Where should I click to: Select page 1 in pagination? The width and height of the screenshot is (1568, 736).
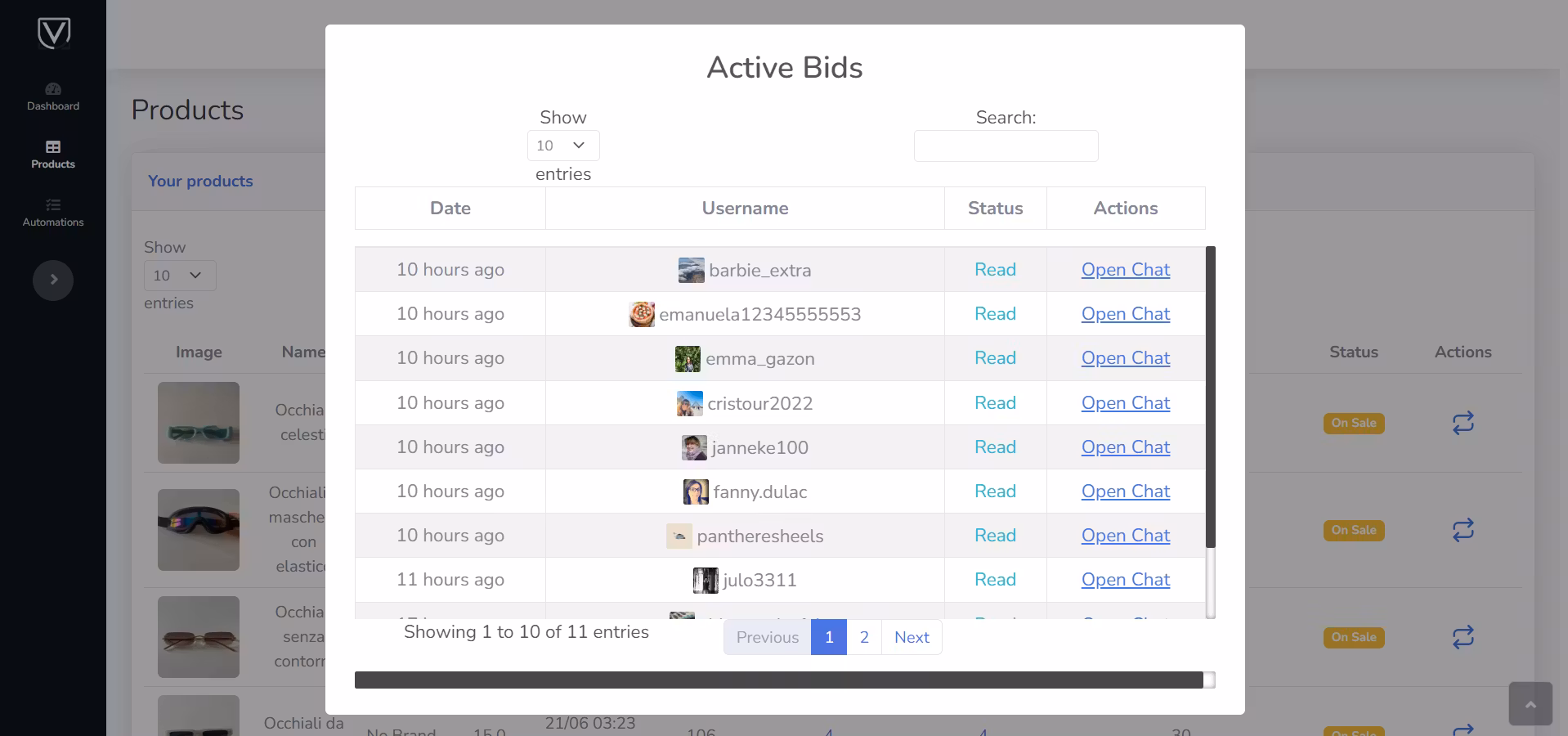(829, 637)
